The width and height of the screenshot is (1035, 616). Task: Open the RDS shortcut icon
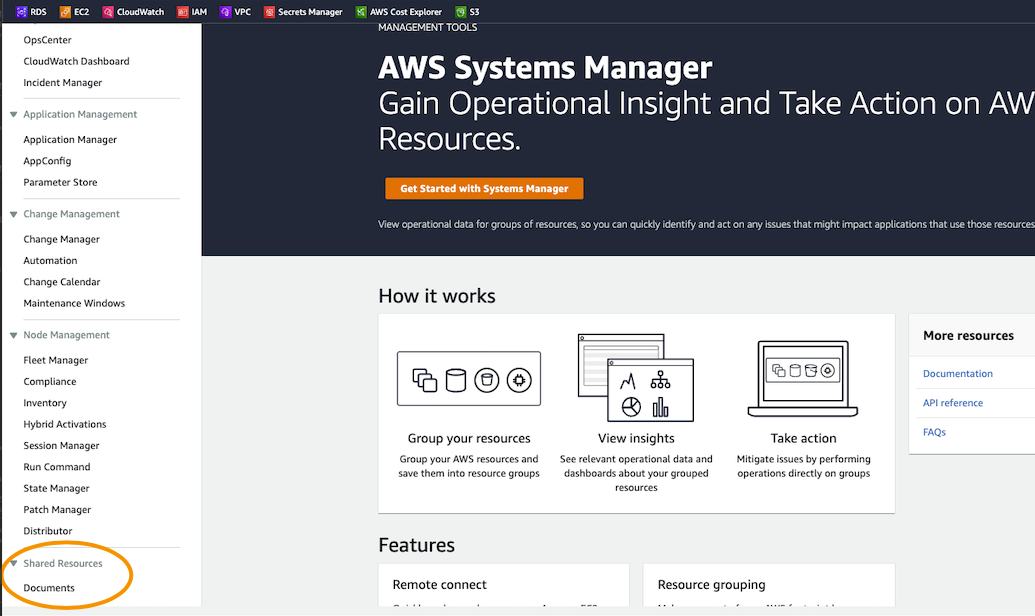click(22, 12)
